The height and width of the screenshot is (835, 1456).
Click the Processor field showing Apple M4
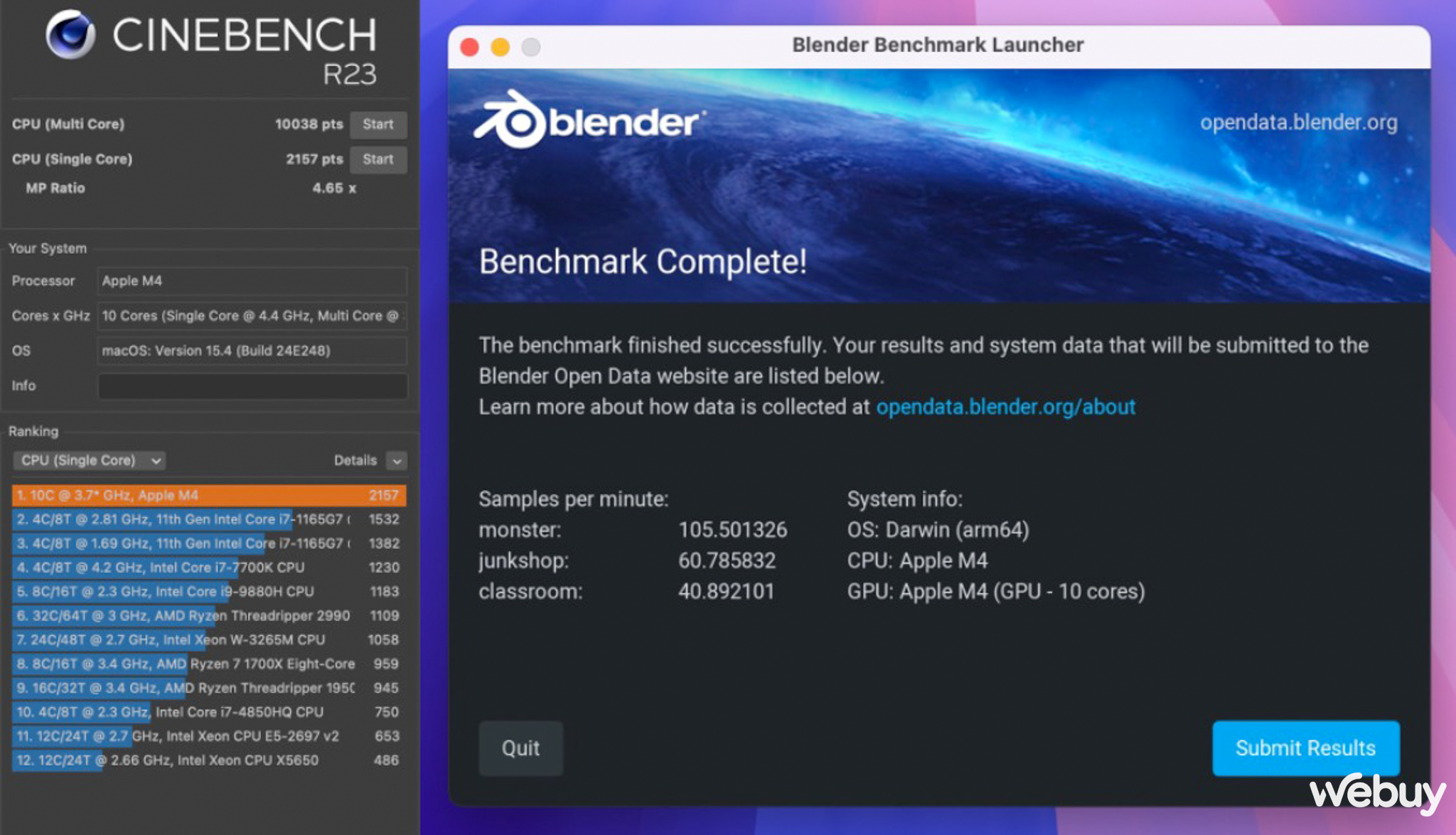pyautogui.click(x=252, y=281)
